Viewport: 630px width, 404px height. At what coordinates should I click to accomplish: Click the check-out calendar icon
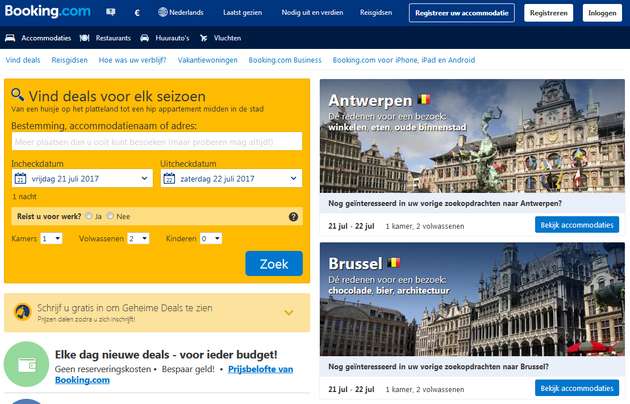click(x=169, y=179)
